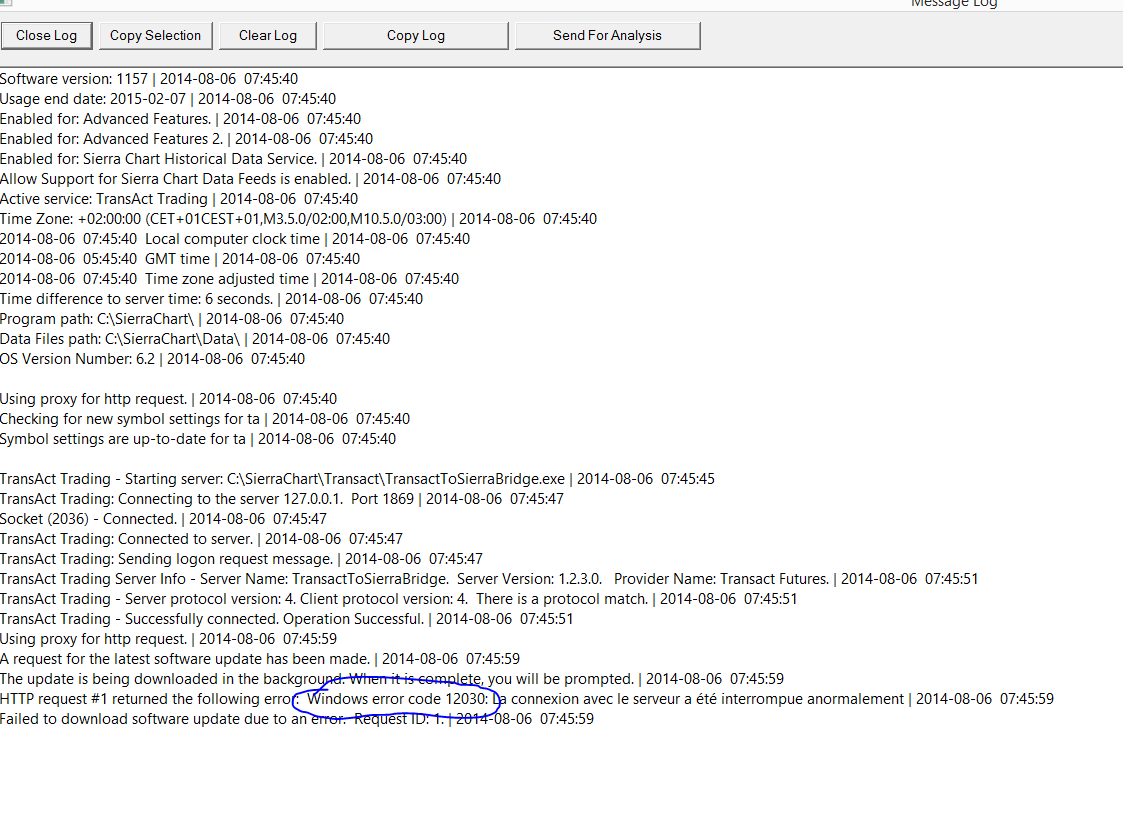Click the Send For Analysis button
The width and height of the screenshot is (1123, 823).
tap(607, 36)
